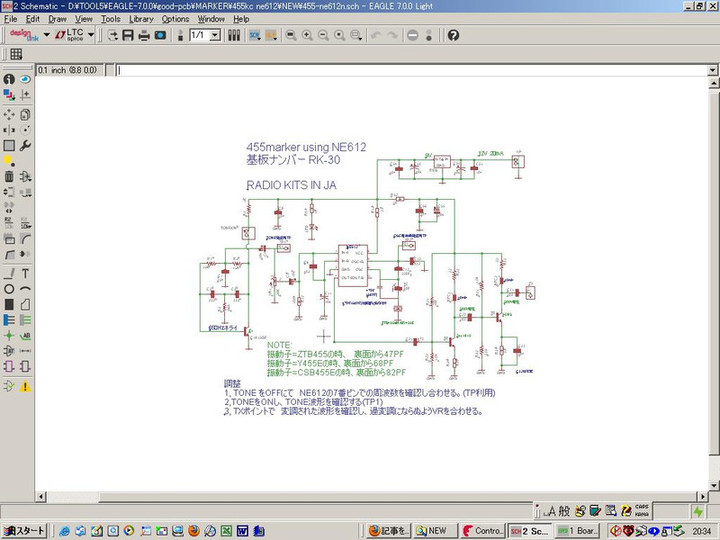Click the Print icon in toolbar
720x540 pixels.
point(144,35)
